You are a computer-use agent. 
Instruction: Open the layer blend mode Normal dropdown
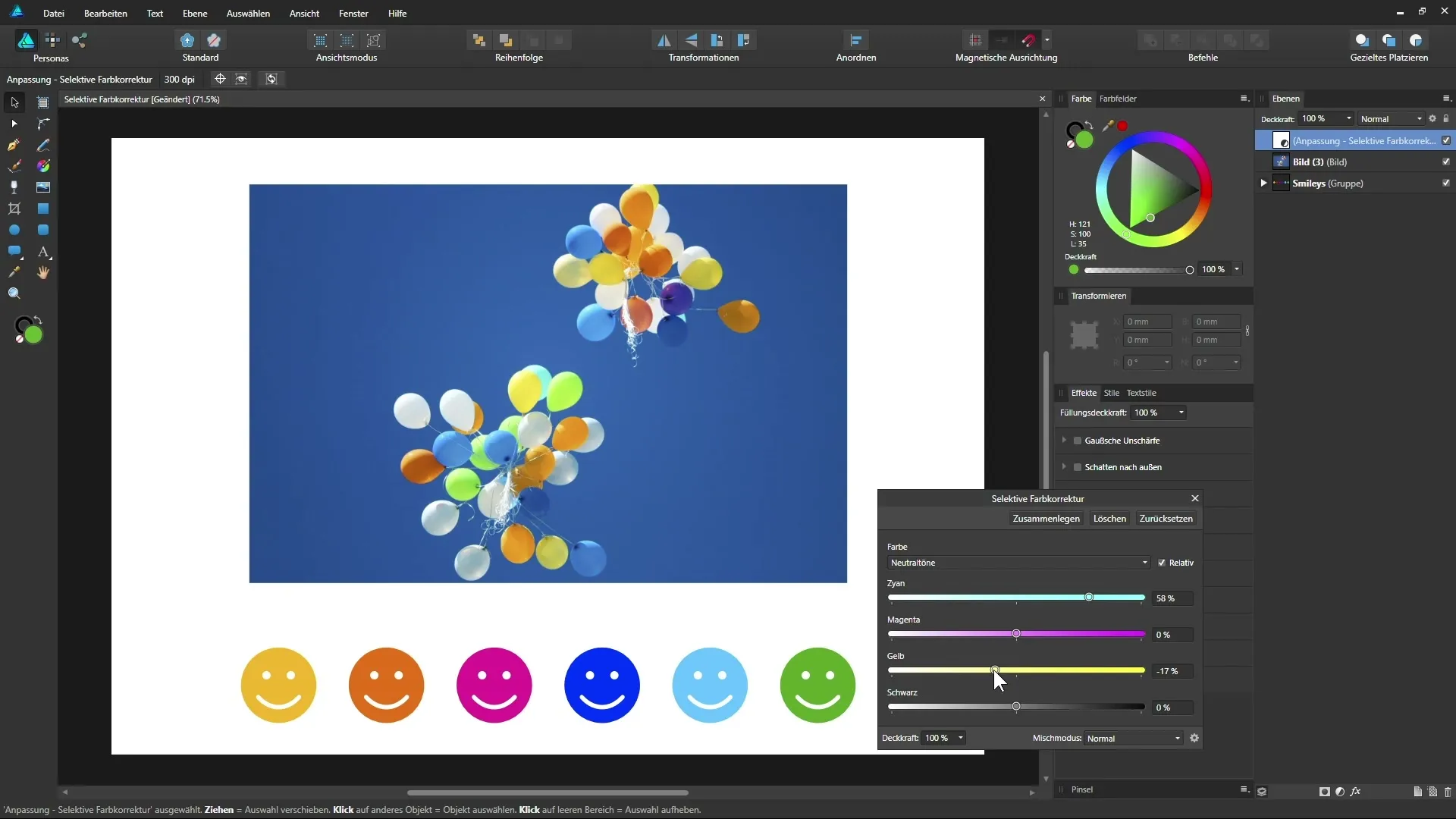tap(1391, 119)
